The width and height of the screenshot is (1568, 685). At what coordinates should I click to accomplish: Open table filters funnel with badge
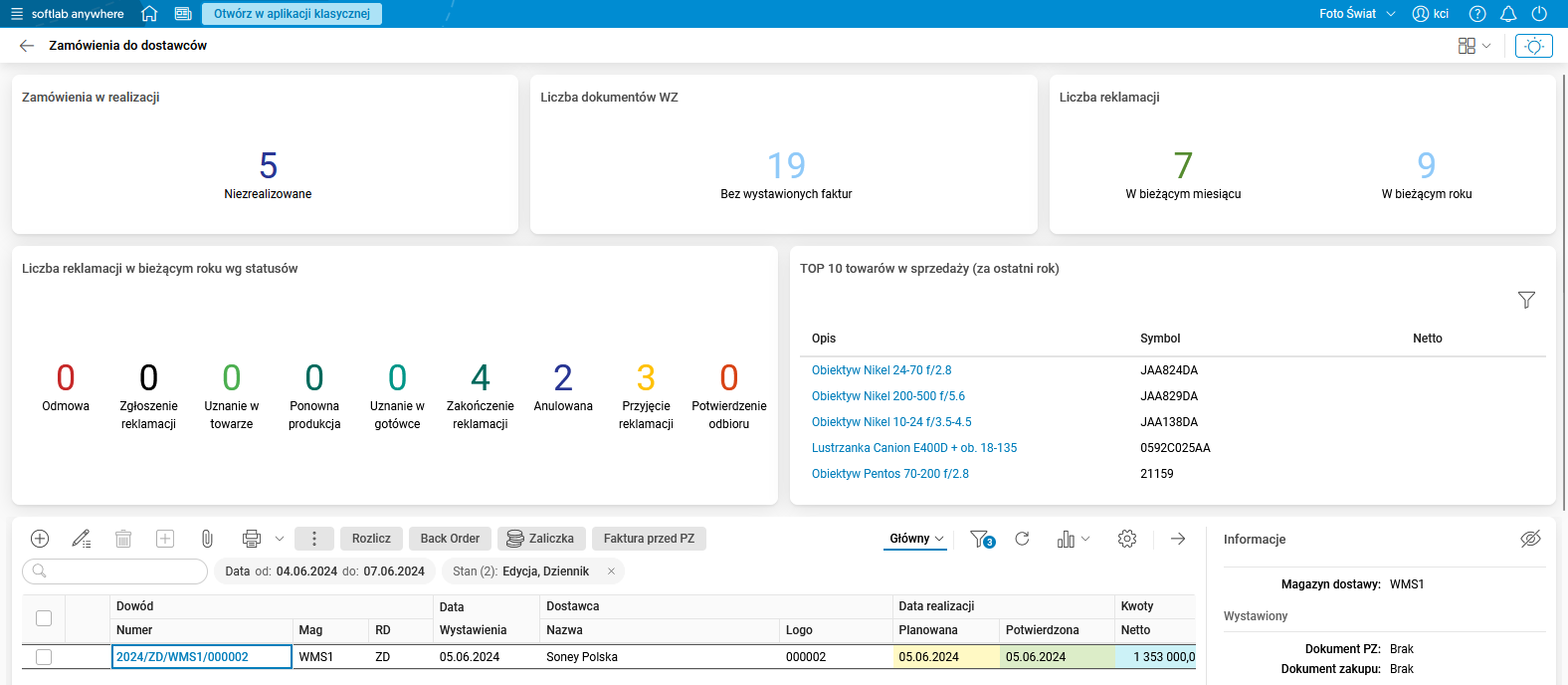click(981, 539)
